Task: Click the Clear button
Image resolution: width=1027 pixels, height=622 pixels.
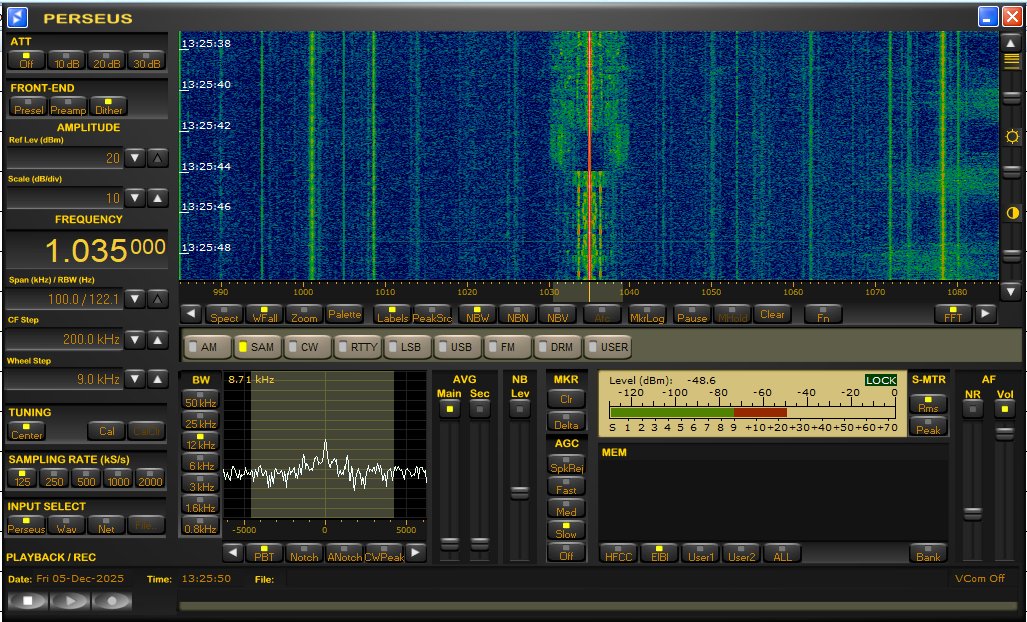Action: pyautogui.click(x=772, y=314)
